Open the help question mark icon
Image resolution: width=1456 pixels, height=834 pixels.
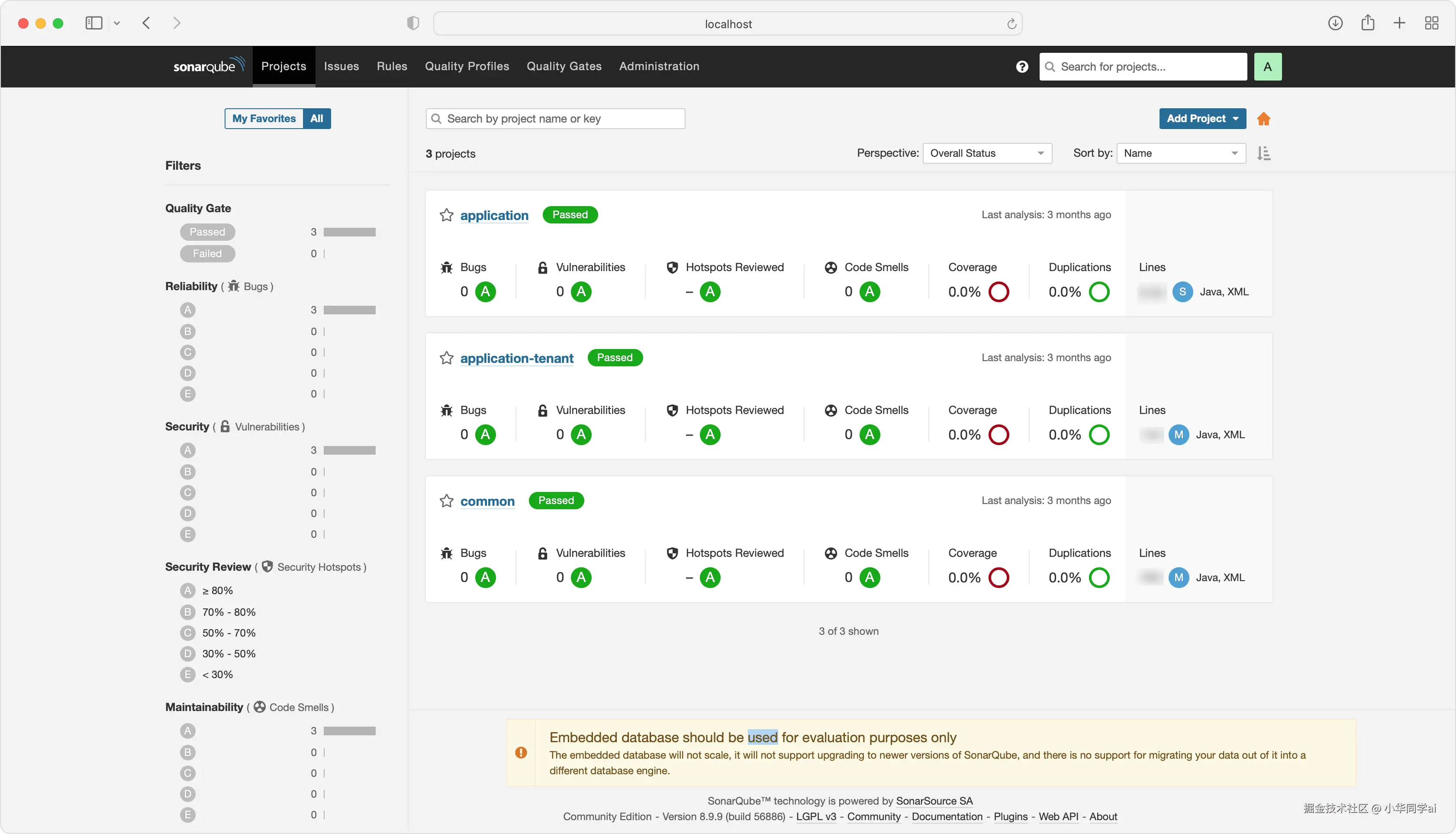(x=1022, y=67)
